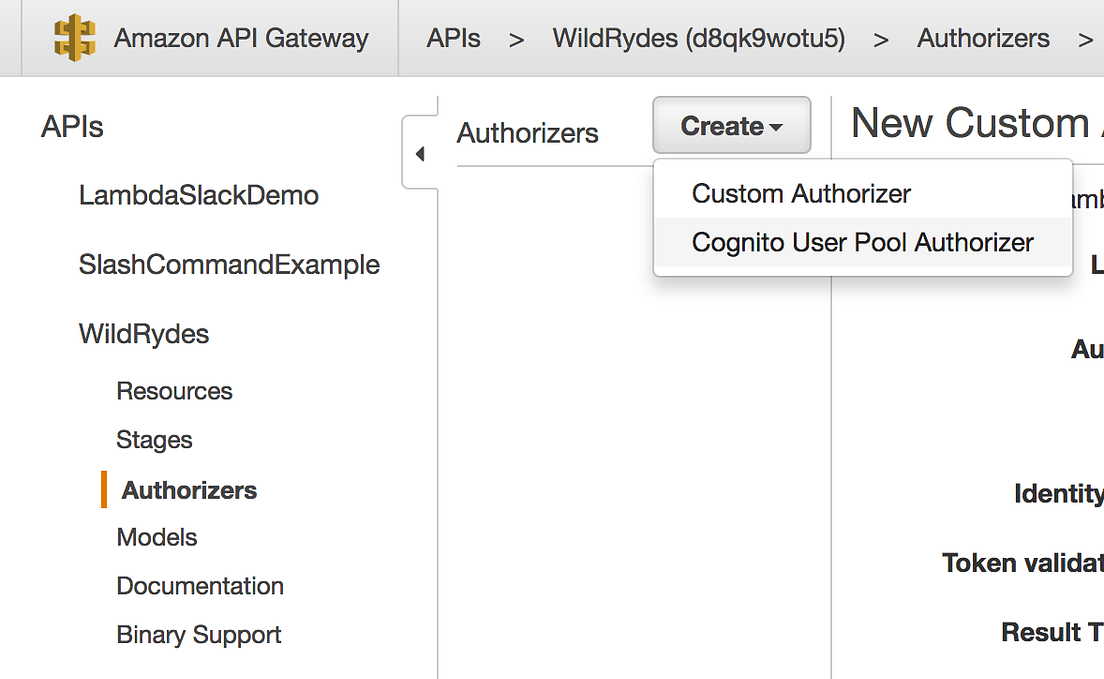Collapse the Authorizers panel with the left arrow
This screenshot has width=1104, height=679.
(x=420, y=153)
